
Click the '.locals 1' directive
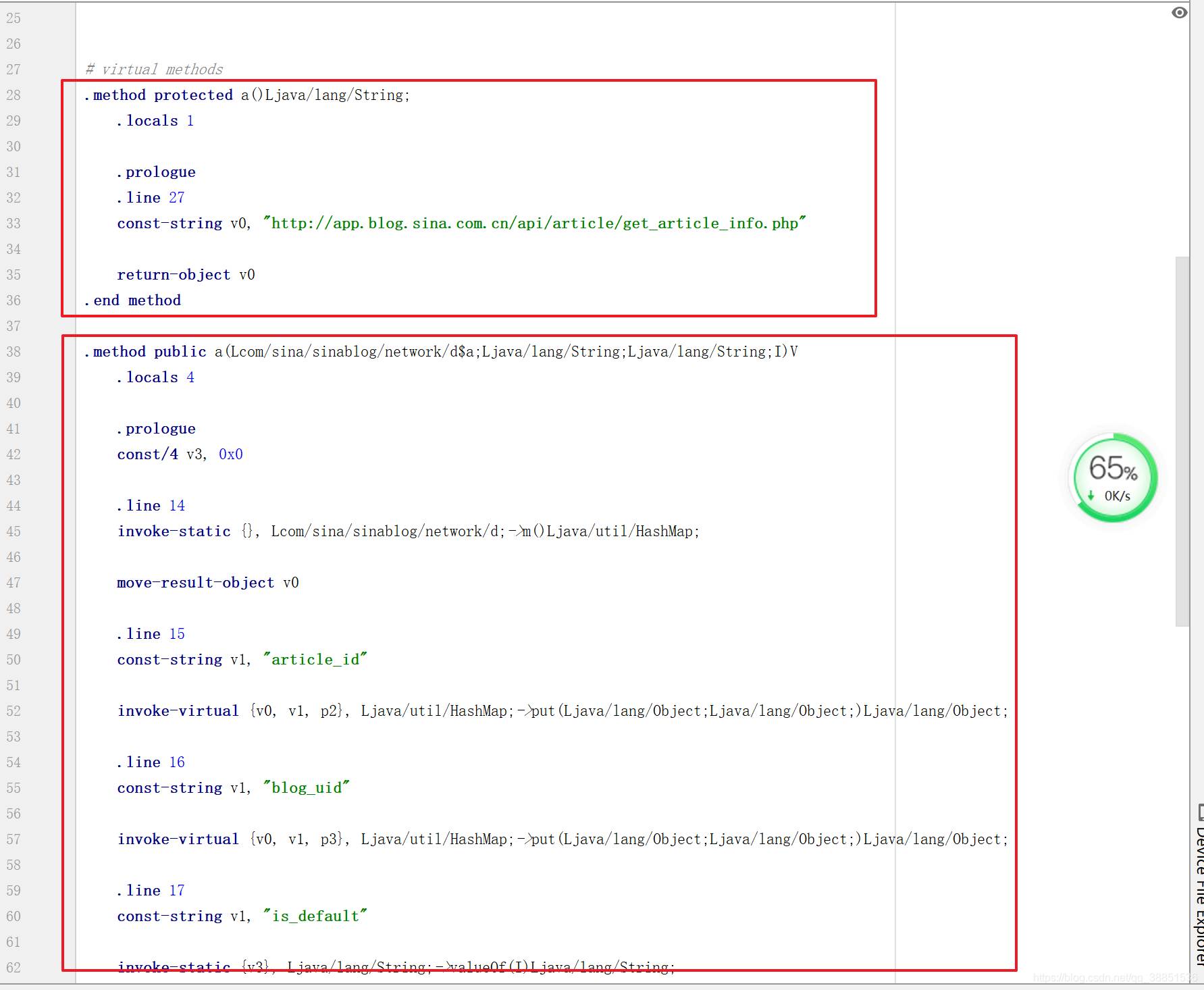(x=155, y=121)
